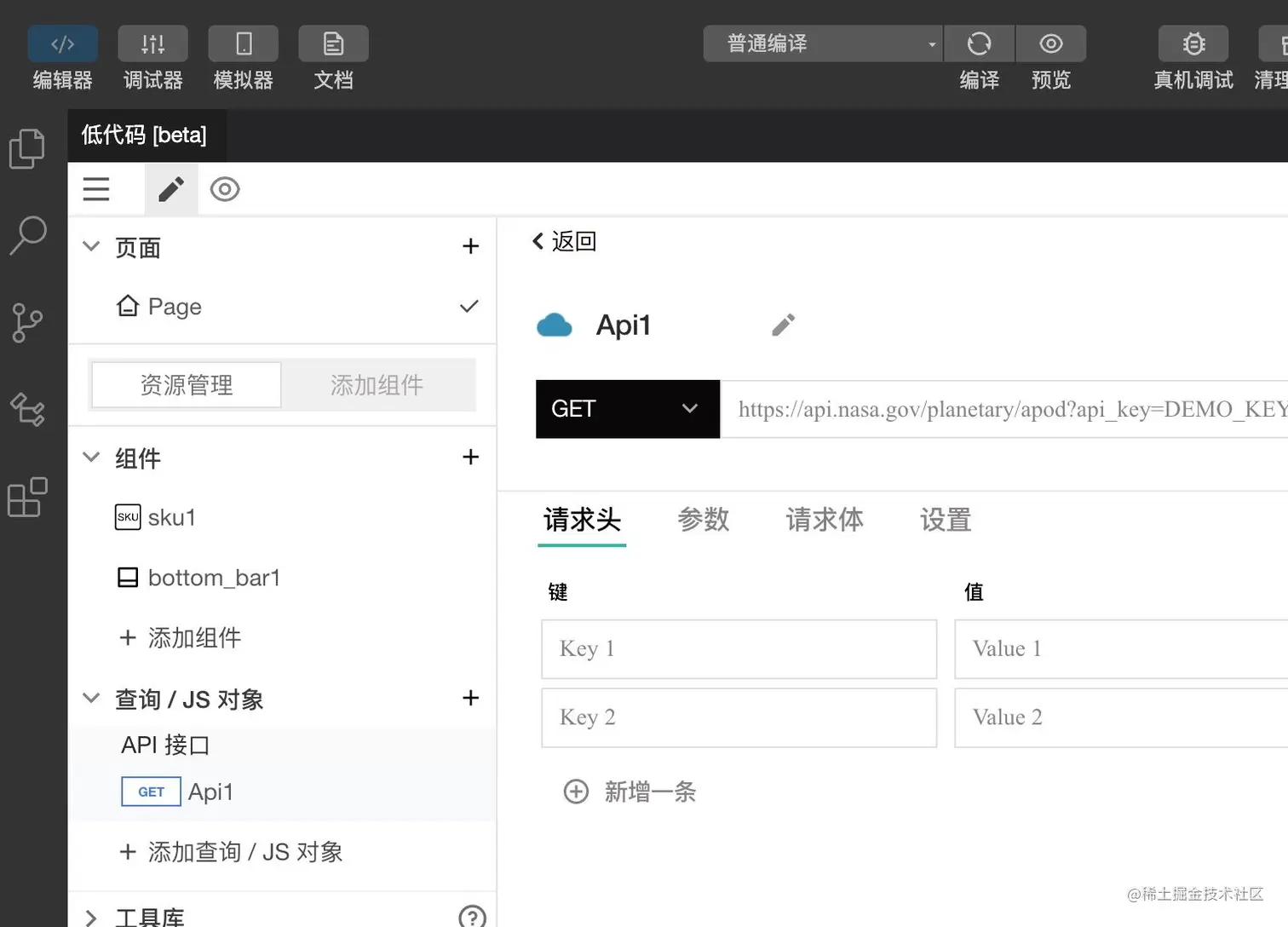Screen dimensions: 1288x927
Task: Toggle the eye preview icon beside the pencil
Action: tap(224, 188)
